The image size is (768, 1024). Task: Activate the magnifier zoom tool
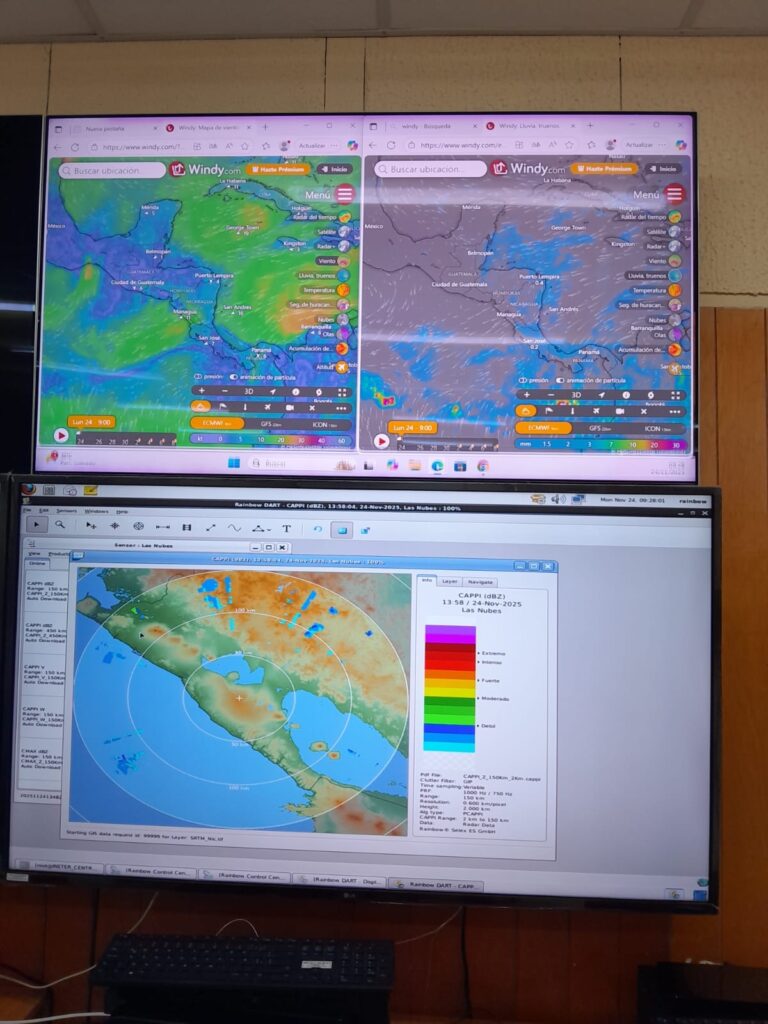[x=60, y=524]
